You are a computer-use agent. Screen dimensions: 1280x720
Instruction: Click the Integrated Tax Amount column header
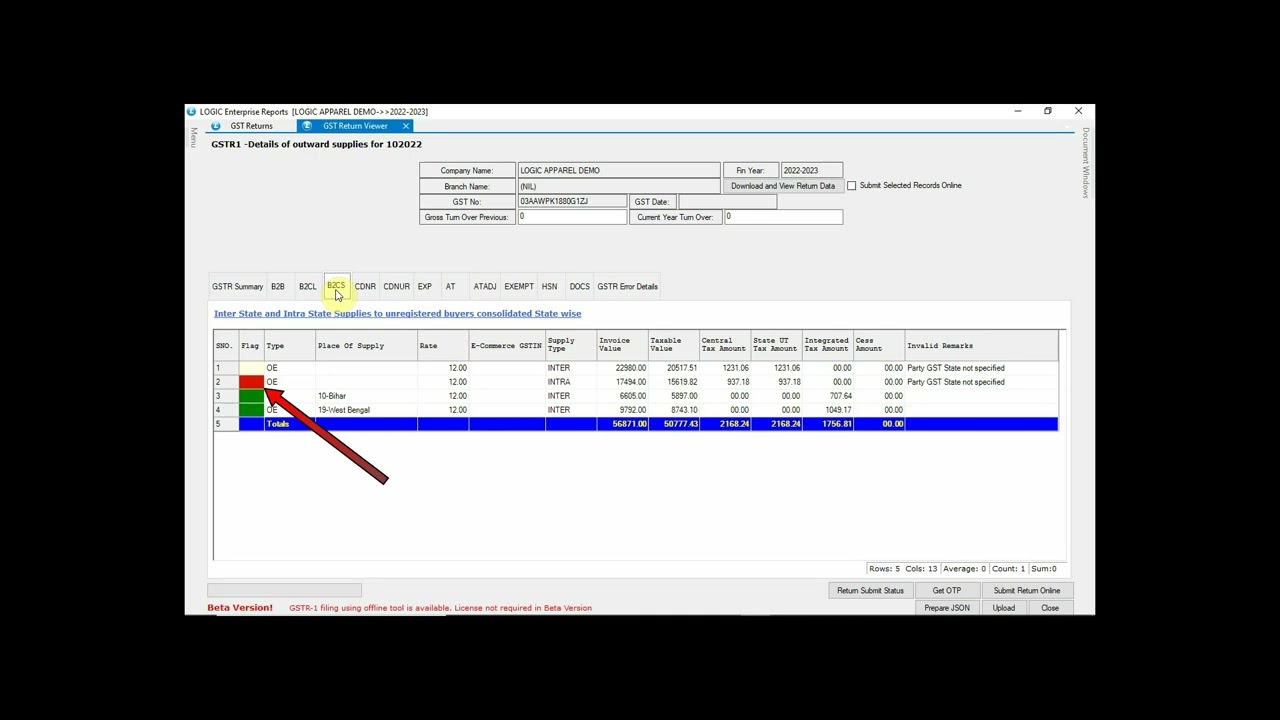(x=828, y=346)
